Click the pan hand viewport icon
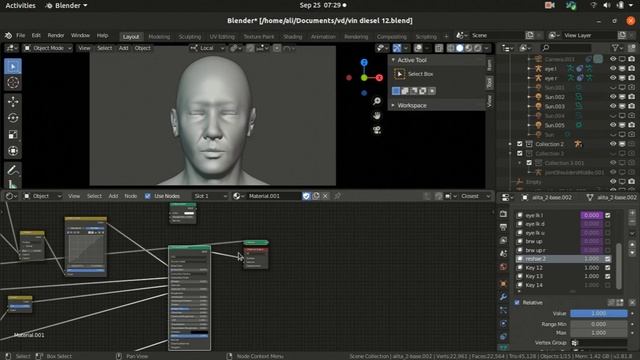This screenshot has height=360, width=640. (x=377, y=116)
